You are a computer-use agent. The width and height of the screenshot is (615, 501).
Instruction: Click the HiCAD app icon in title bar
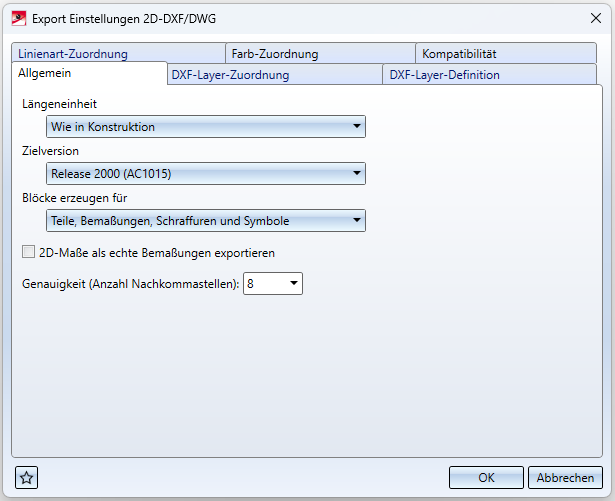coord(18,18)
